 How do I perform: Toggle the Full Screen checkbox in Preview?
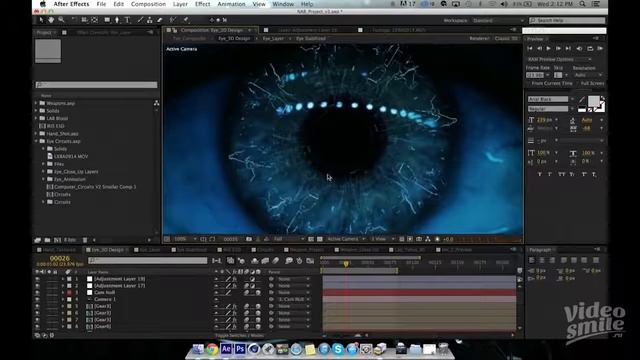coord(578,83)
